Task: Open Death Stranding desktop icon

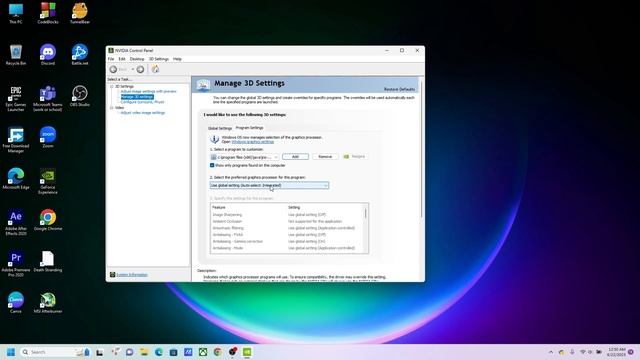Action: pos(48,261)
